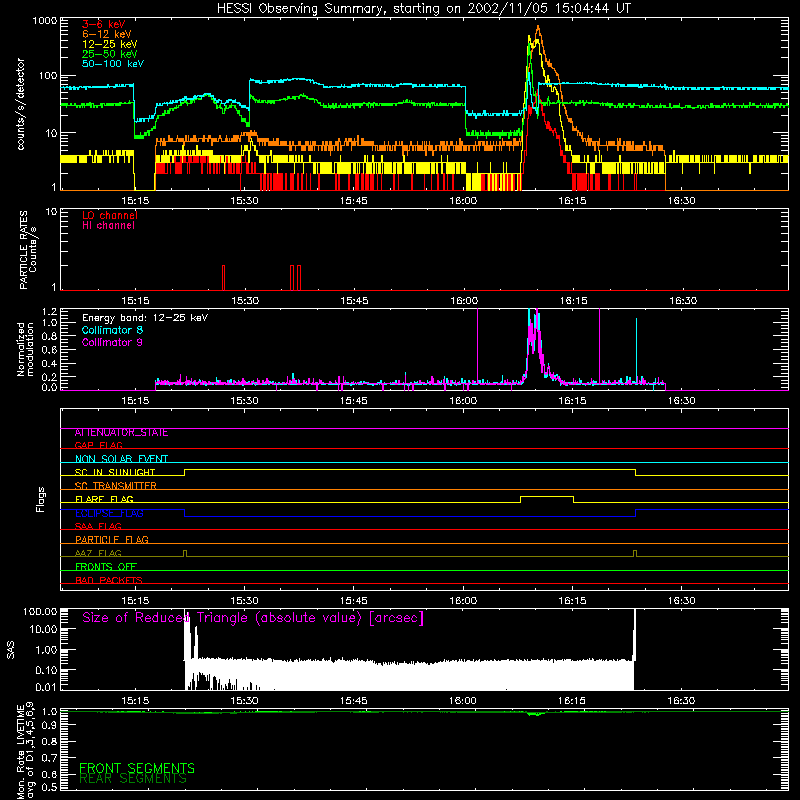The image size is (800, 800).
Task: Click the 15:45 tick label under SAS panel
Action: coord(354,701)
